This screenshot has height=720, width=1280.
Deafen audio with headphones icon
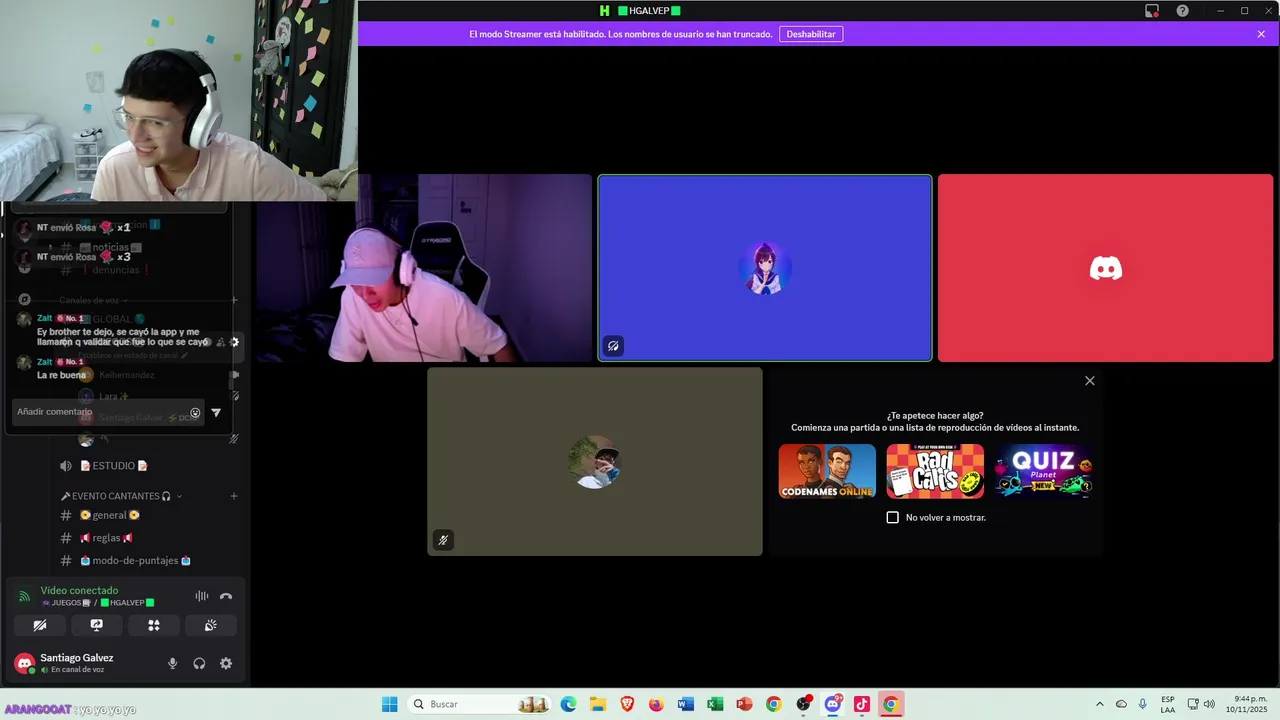click(199, 663)
